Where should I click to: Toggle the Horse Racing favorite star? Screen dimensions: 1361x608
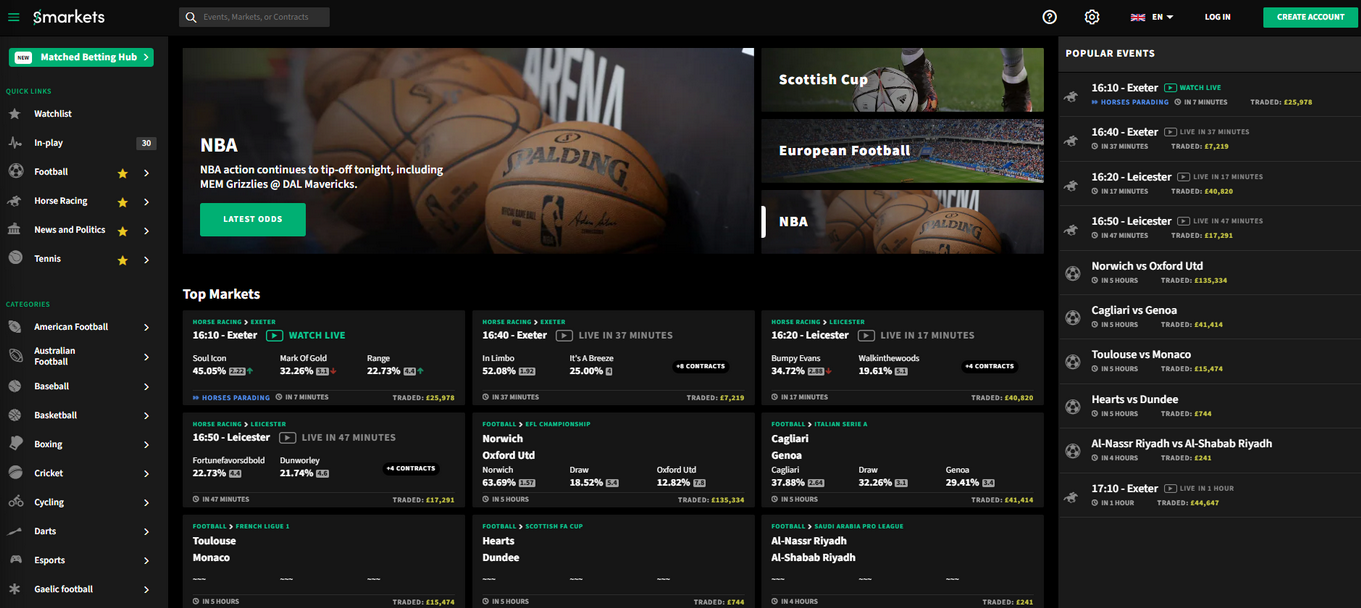(123, 202)
